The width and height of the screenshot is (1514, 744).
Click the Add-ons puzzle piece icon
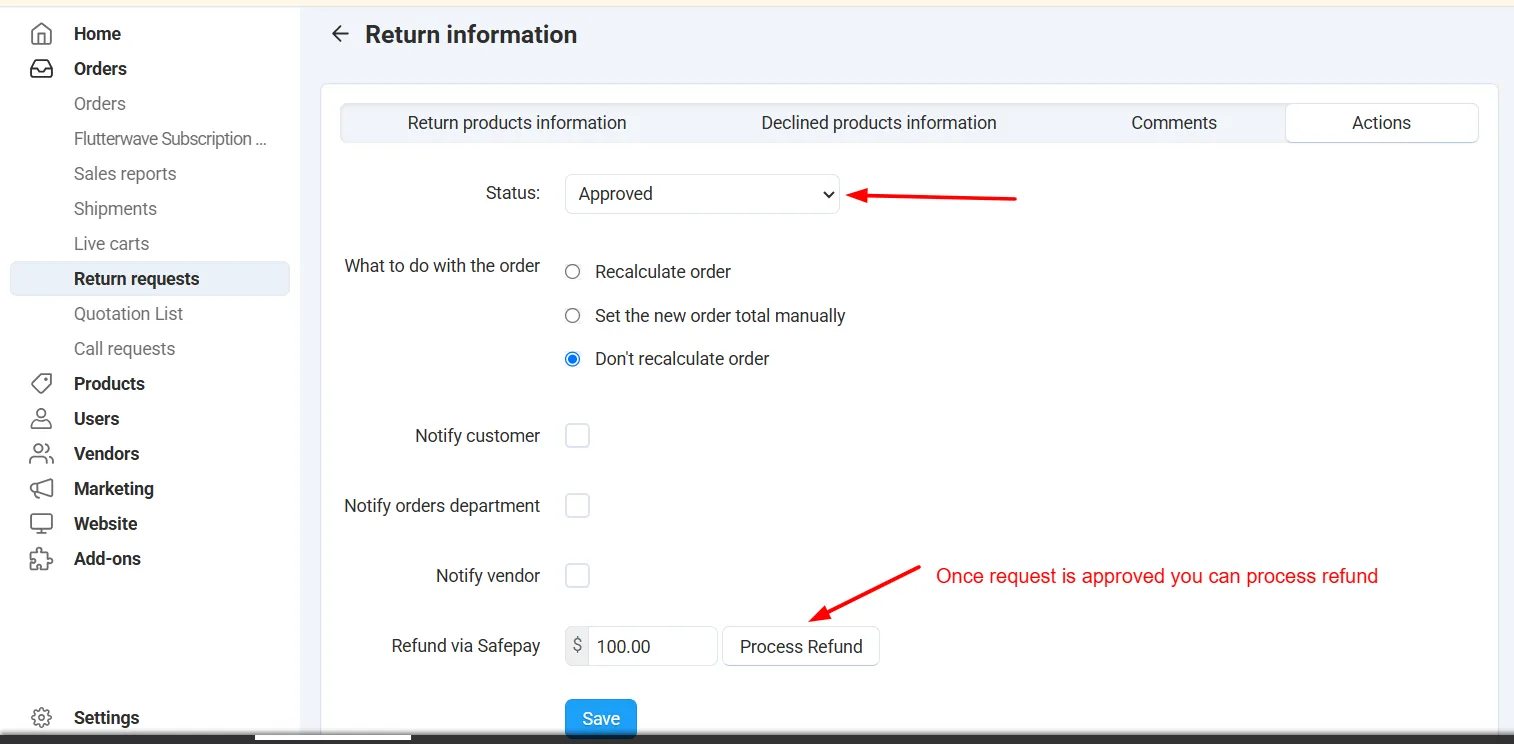(x=41, y=559)
